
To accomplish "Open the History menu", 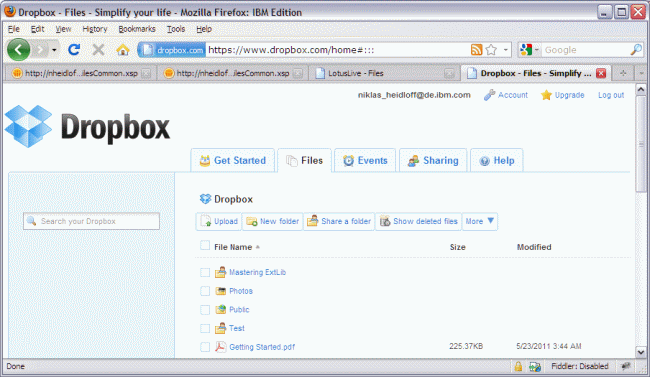I will coord(95,29).
